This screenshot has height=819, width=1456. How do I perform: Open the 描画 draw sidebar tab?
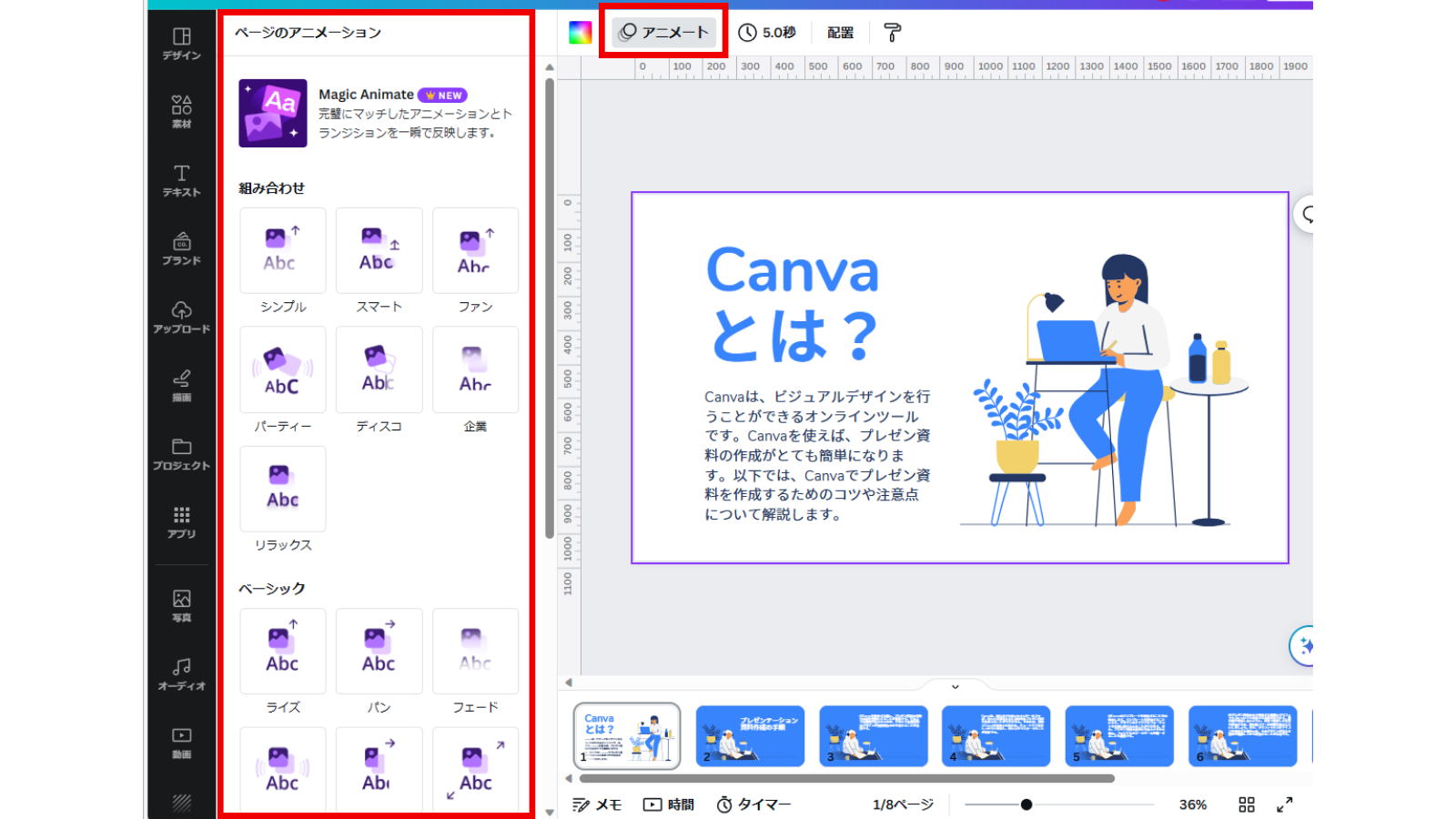(181, 385)
